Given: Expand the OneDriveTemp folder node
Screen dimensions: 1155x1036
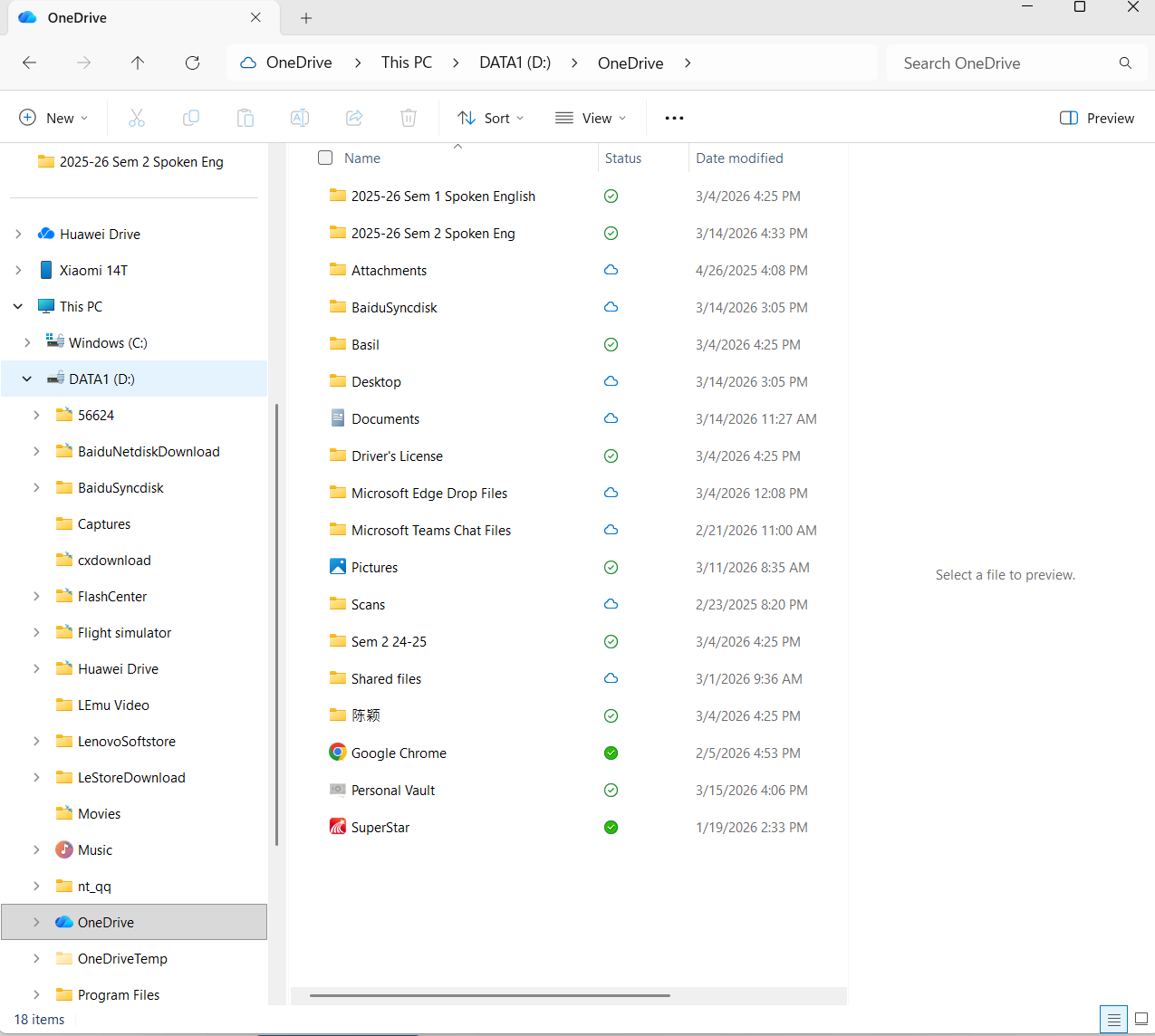Looking at the screenshot, I should (x=36, y=958).
